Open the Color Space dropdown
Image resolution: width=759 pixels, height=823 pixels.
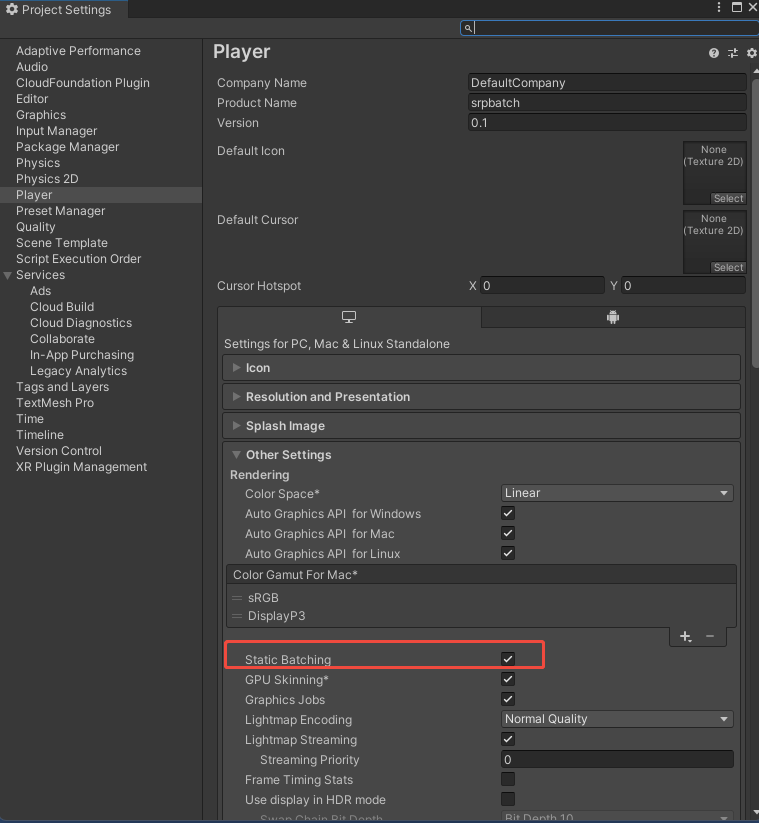617,493
